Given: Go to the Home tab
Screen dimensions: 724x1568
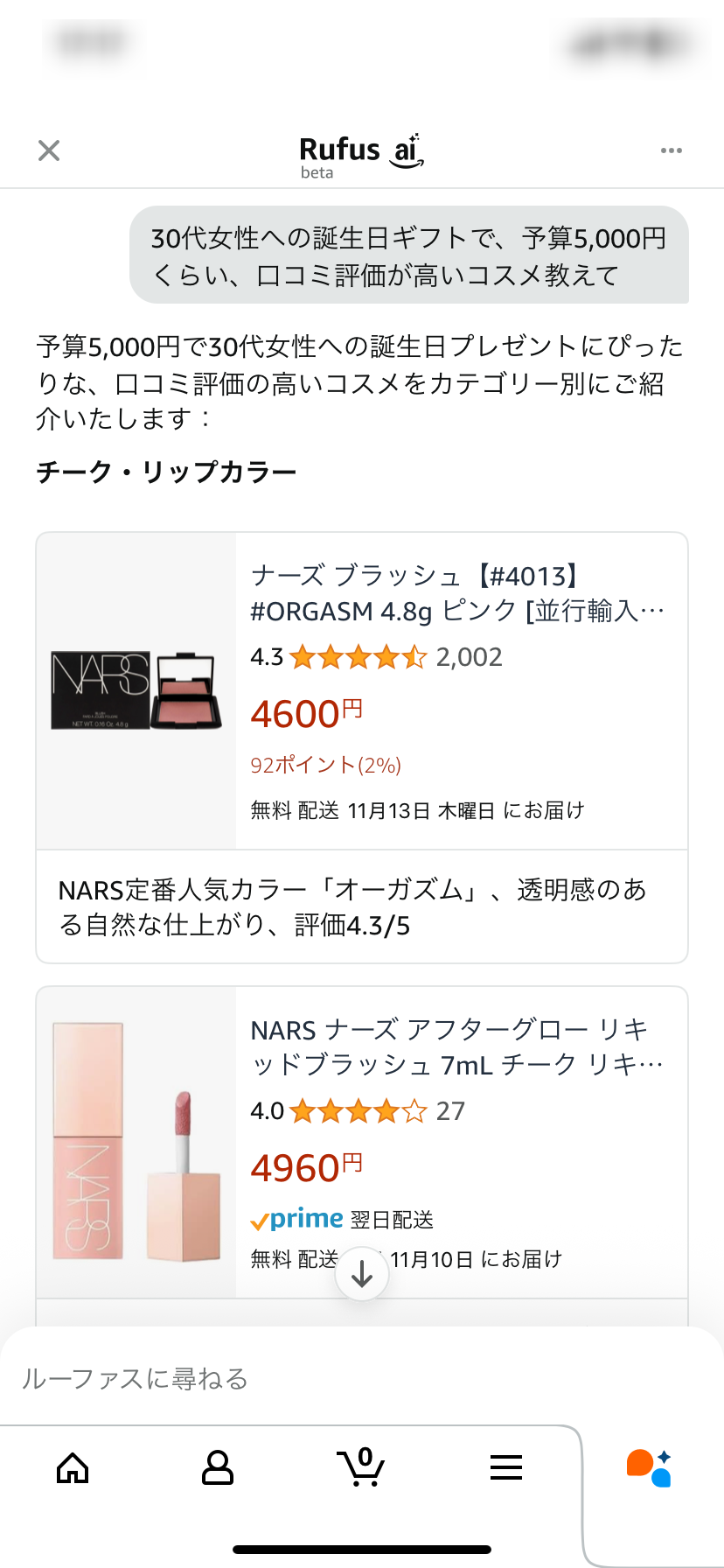Looking at the screenshot, I should click(x=73, y=1467).
